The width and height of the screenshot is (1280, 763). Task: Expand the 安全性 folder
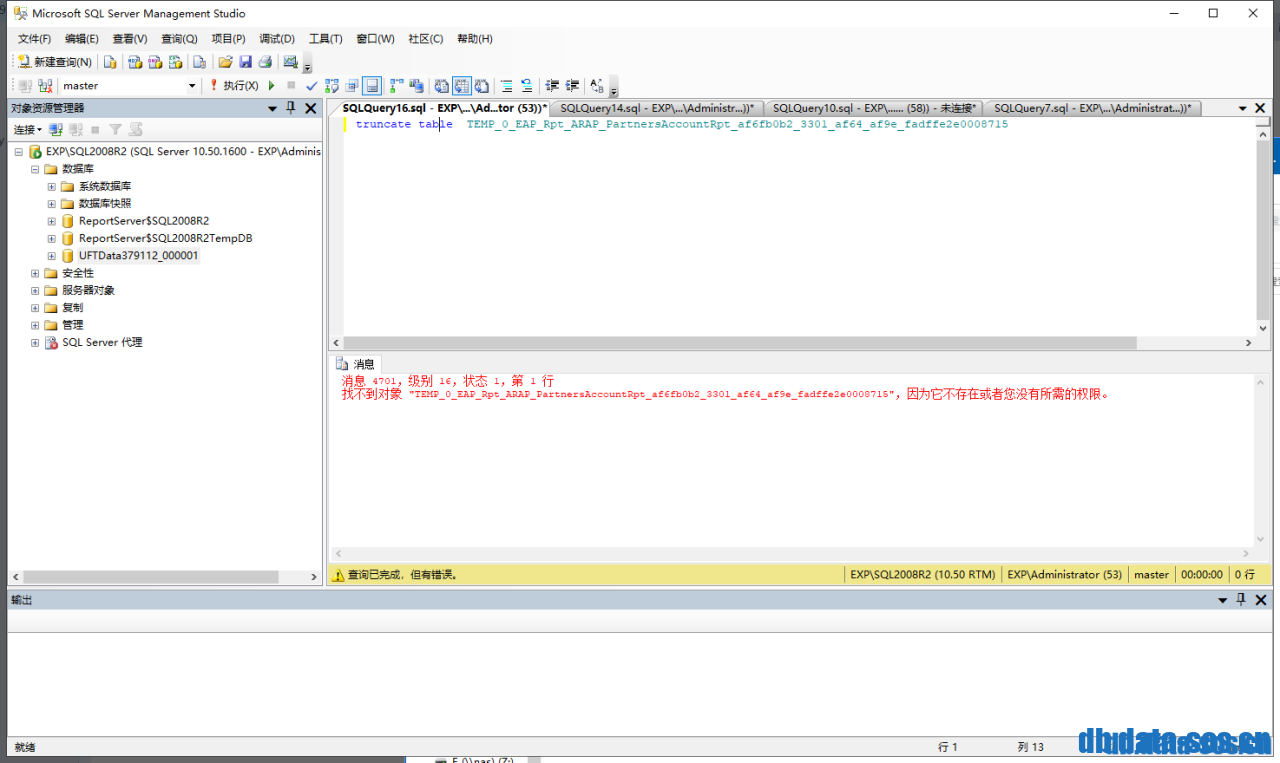36,273
